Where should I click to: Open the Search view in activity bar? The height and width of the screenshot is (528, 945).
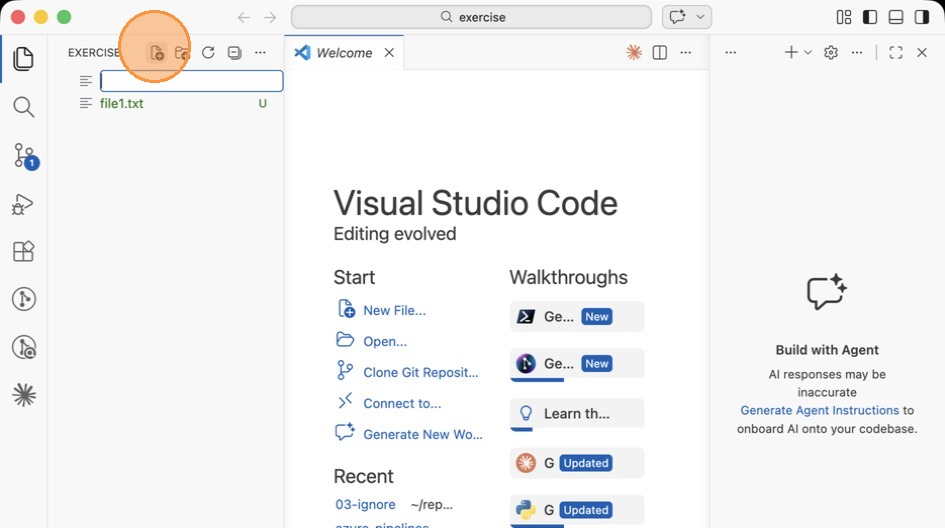pos(23,107)
